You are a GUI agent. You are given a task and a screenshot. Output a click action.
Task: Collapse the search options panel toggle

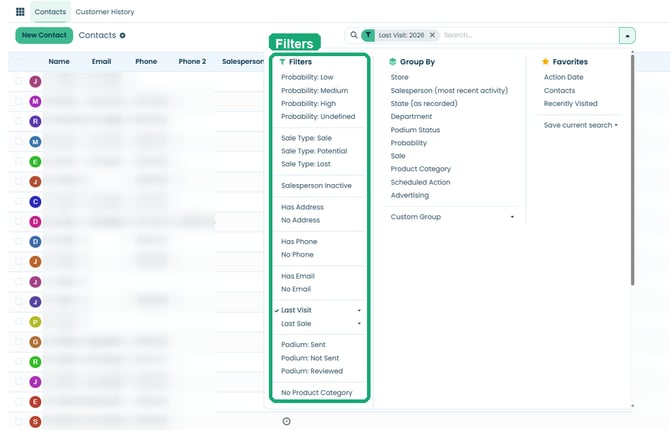coord(627,35)
